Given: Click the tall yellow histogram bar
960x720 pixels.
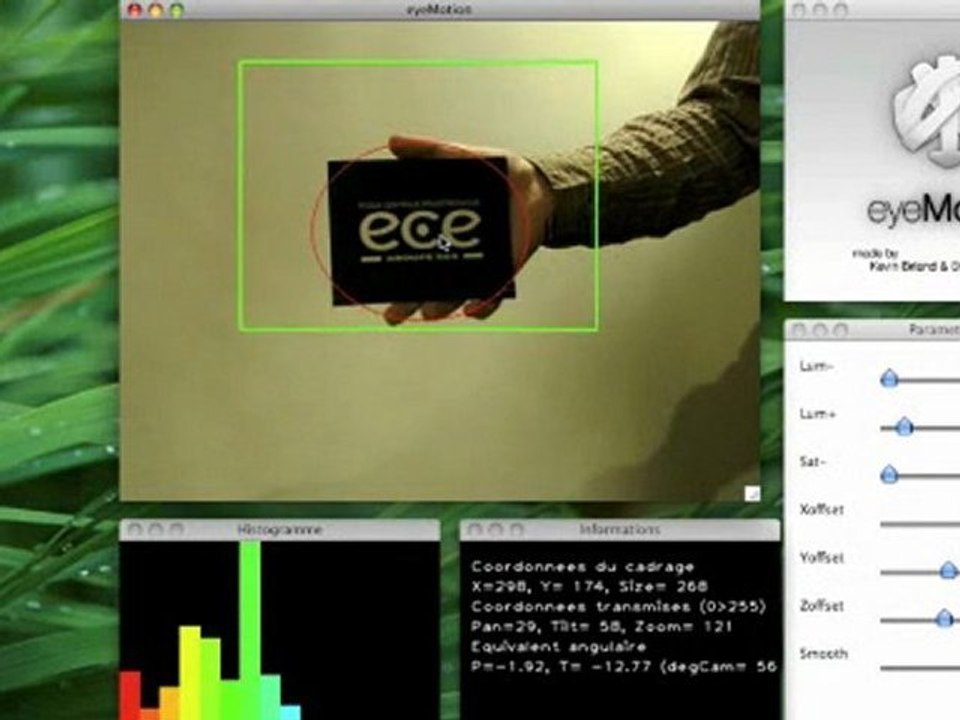Looking at the screenshot, I should pyautogui.click(x=190, y=673).
